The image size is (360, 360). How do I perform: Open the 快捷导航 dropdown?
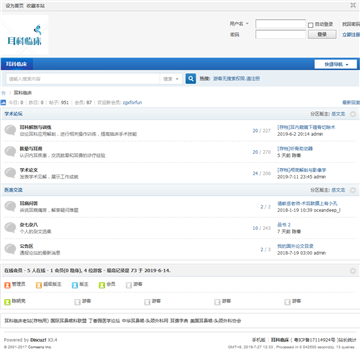click(336, 64)
